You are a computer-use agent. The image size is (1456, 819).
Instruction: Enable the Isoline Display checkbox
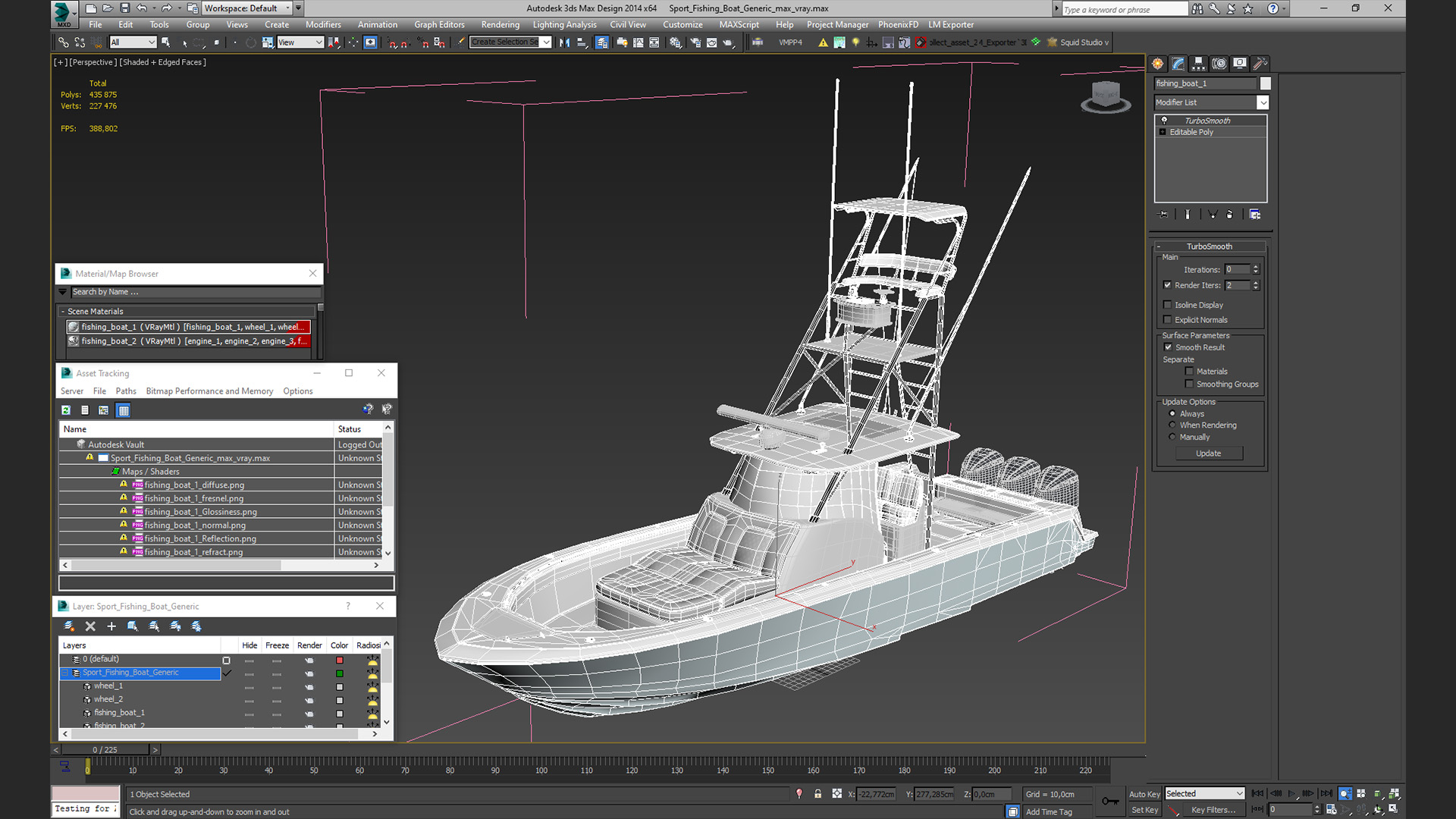[x=1168, y=305]
